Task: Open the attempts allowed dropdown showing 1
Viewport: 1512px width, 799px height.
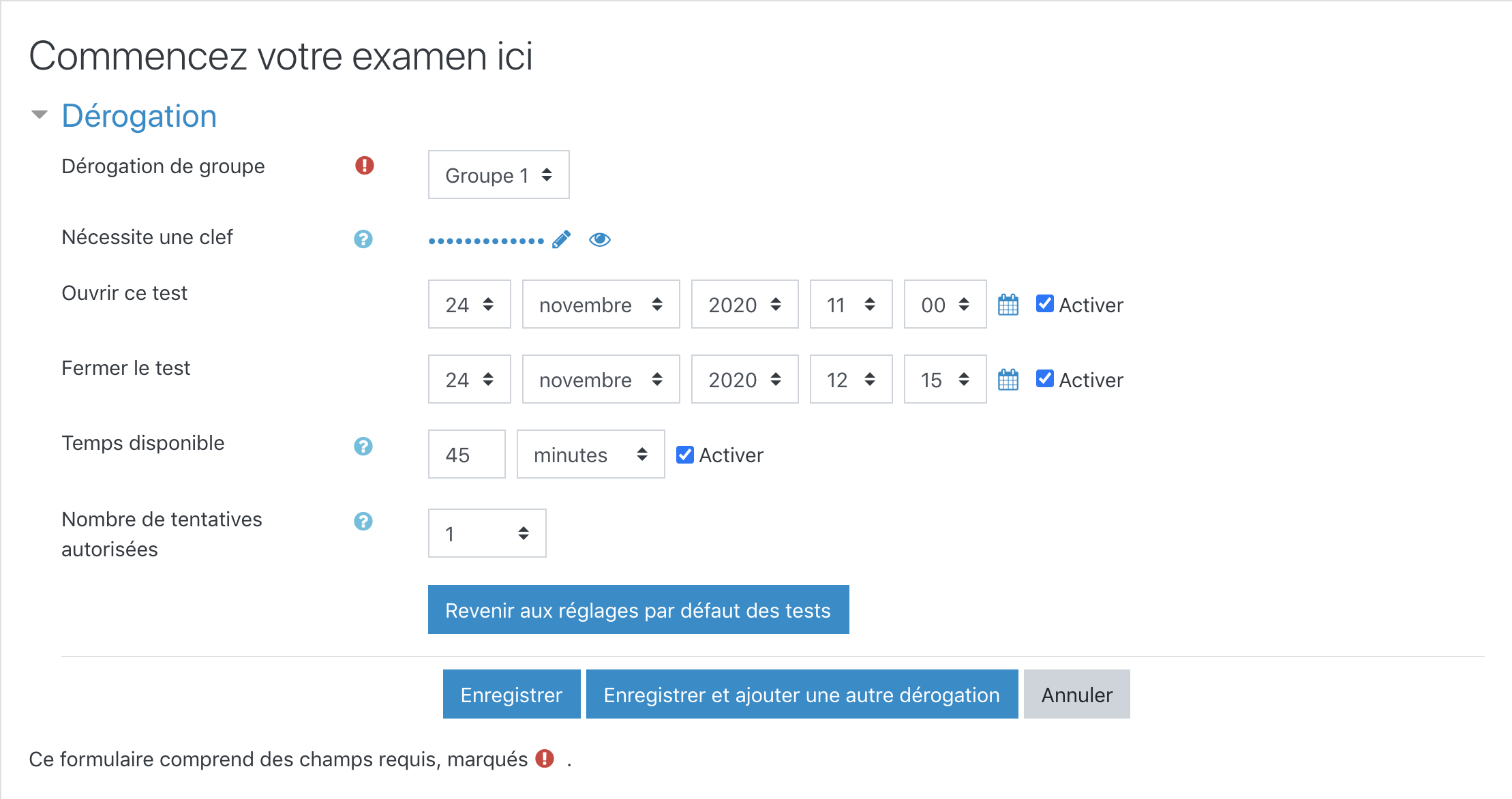Action: [487, 534]
